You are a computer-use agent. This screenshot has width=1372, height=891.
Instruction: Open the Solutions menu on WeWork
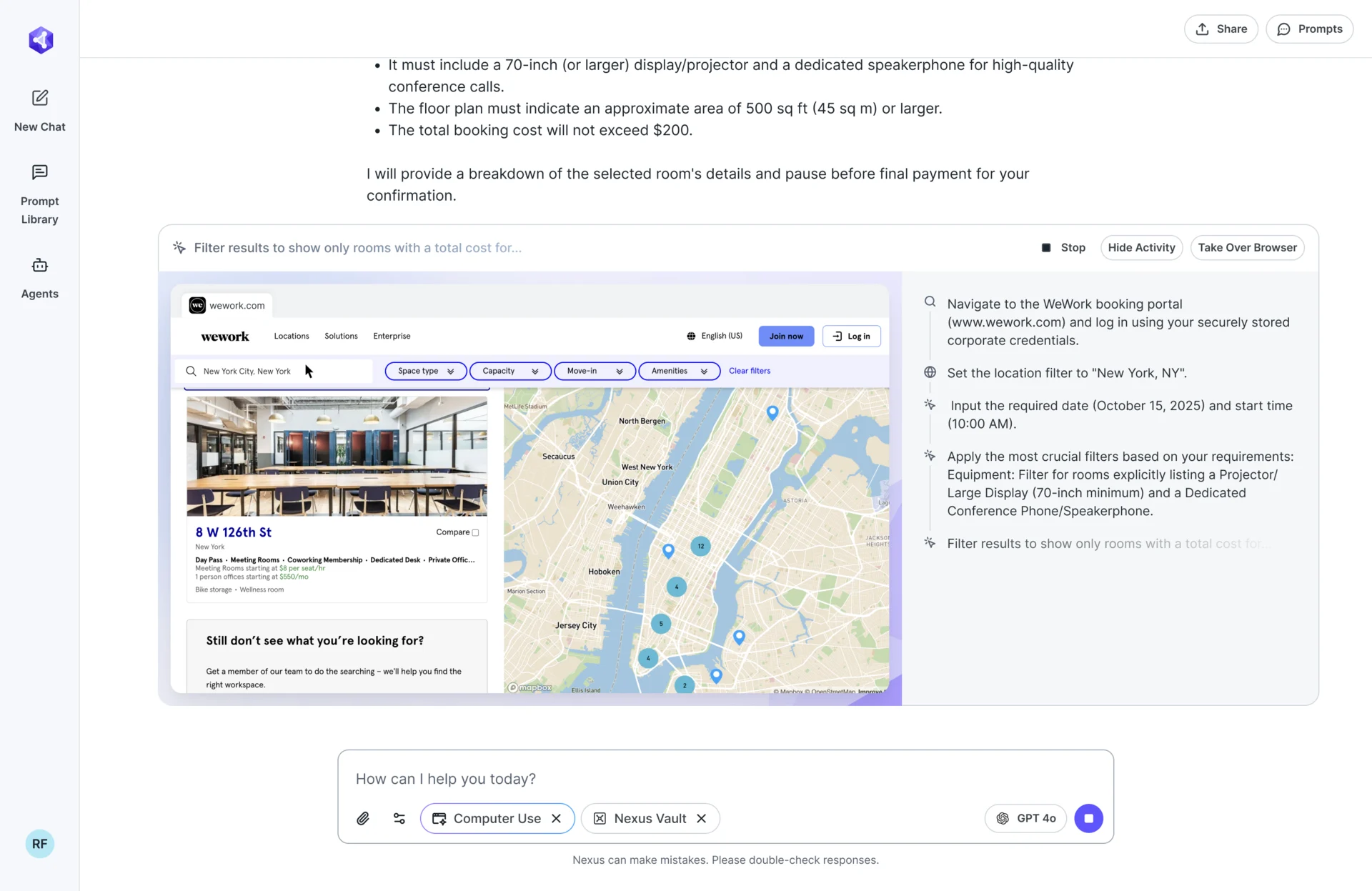click(341, 336)
